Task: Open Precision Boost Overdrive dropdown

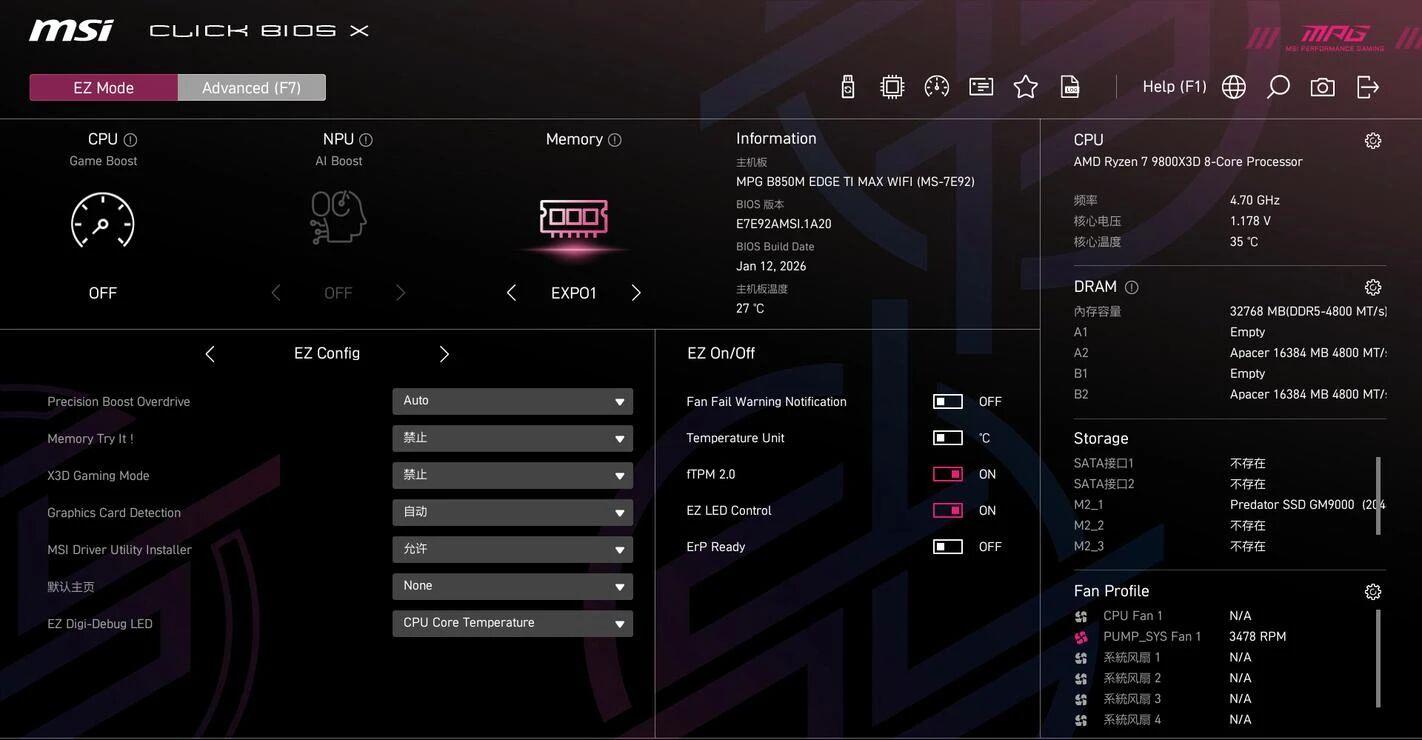Action: 513,401
